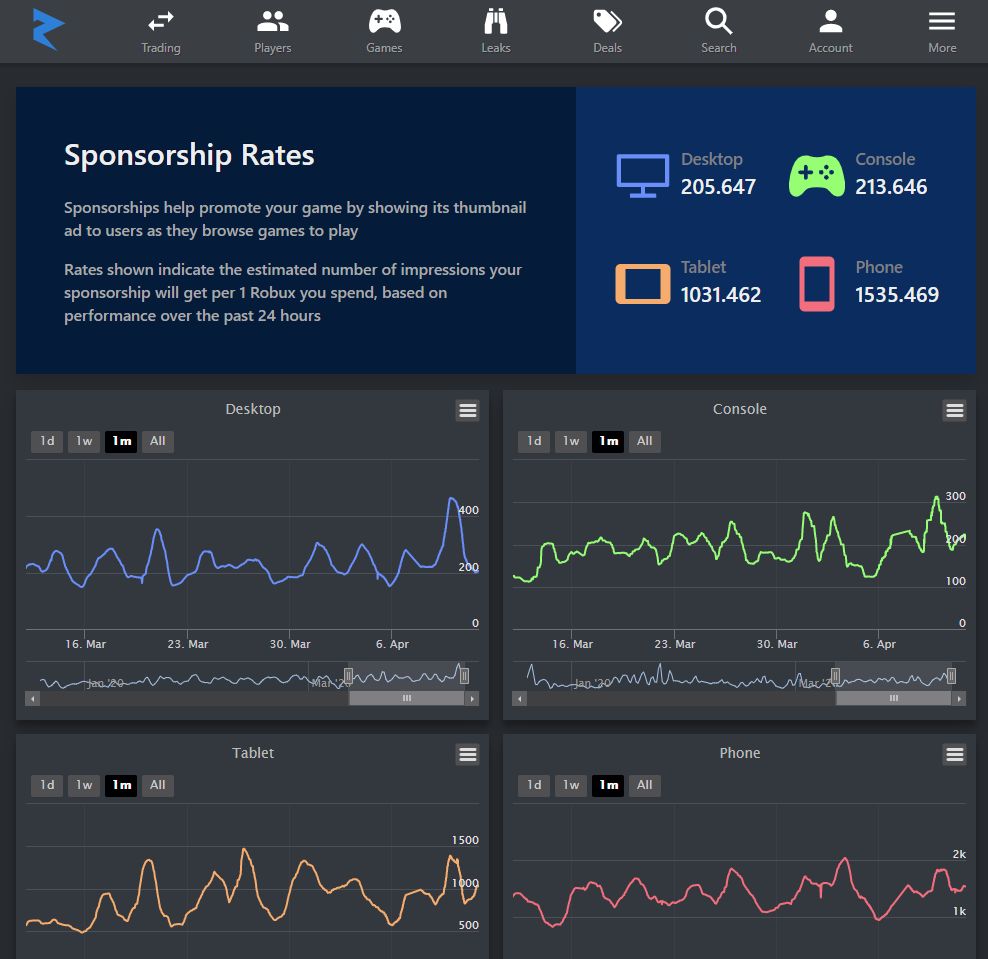Screen dimensions: 988x959
Task: Select 1m range on Console chart
Action: point(608,441)
